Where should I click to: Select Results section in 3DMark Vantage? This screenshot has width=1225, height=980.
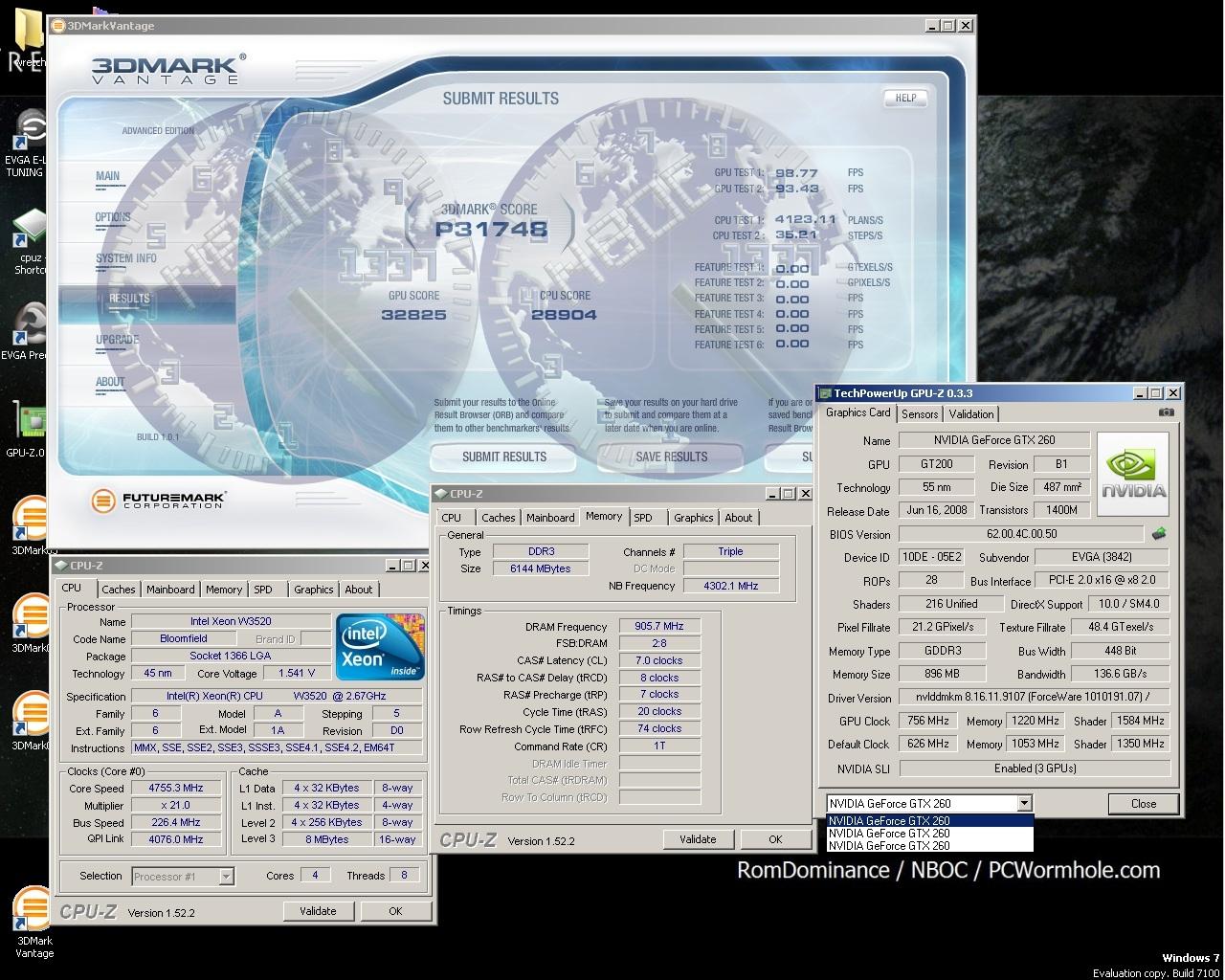coord(129,299)
